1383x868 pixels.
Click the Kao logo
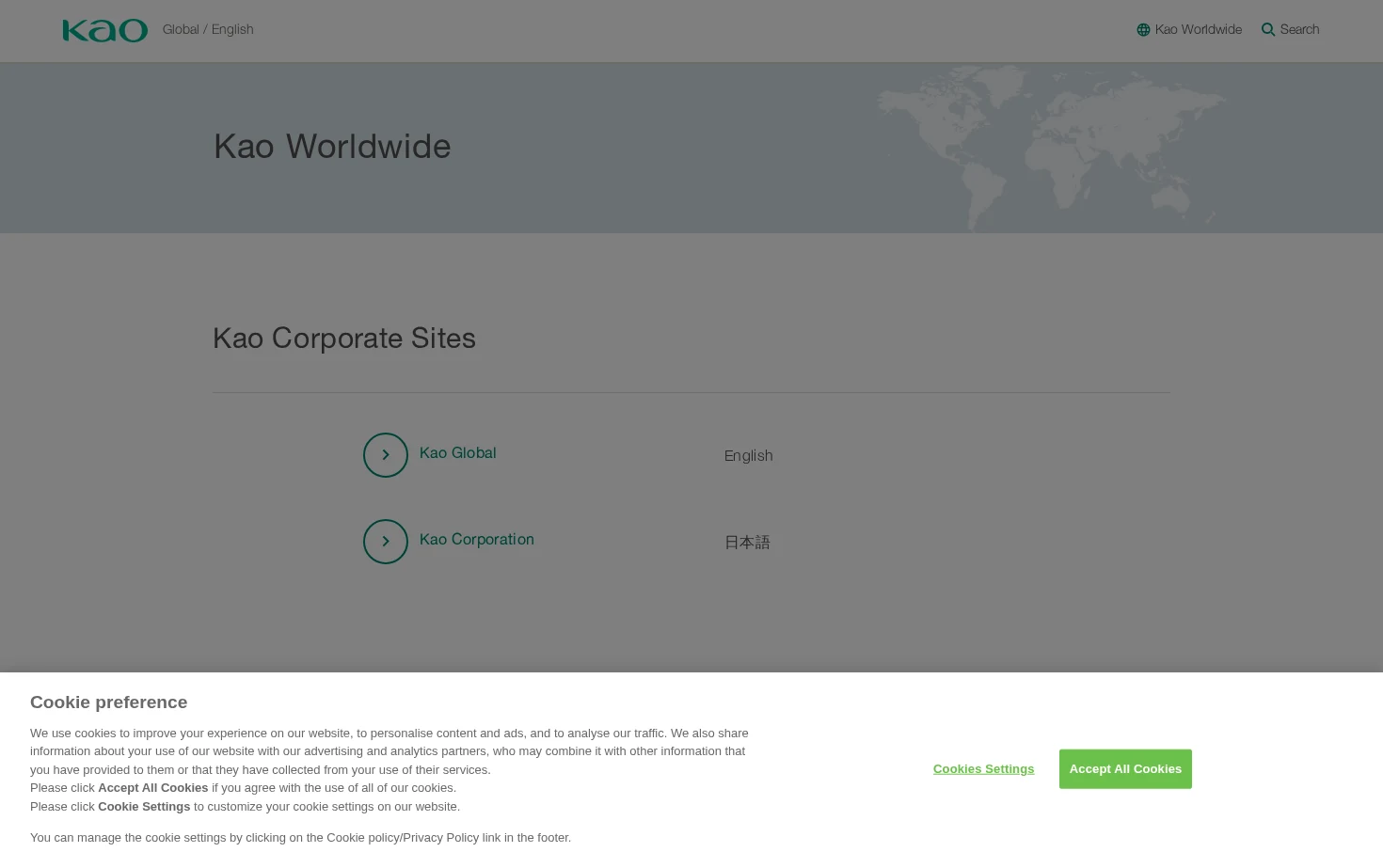click(105, 30)
